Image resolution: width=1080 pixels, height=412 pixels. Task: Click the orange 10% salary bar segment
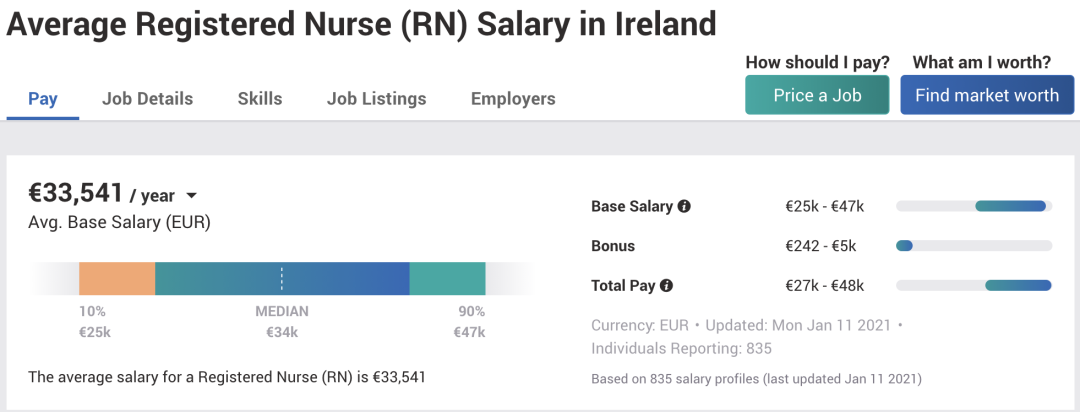click(x=117, y=278)
